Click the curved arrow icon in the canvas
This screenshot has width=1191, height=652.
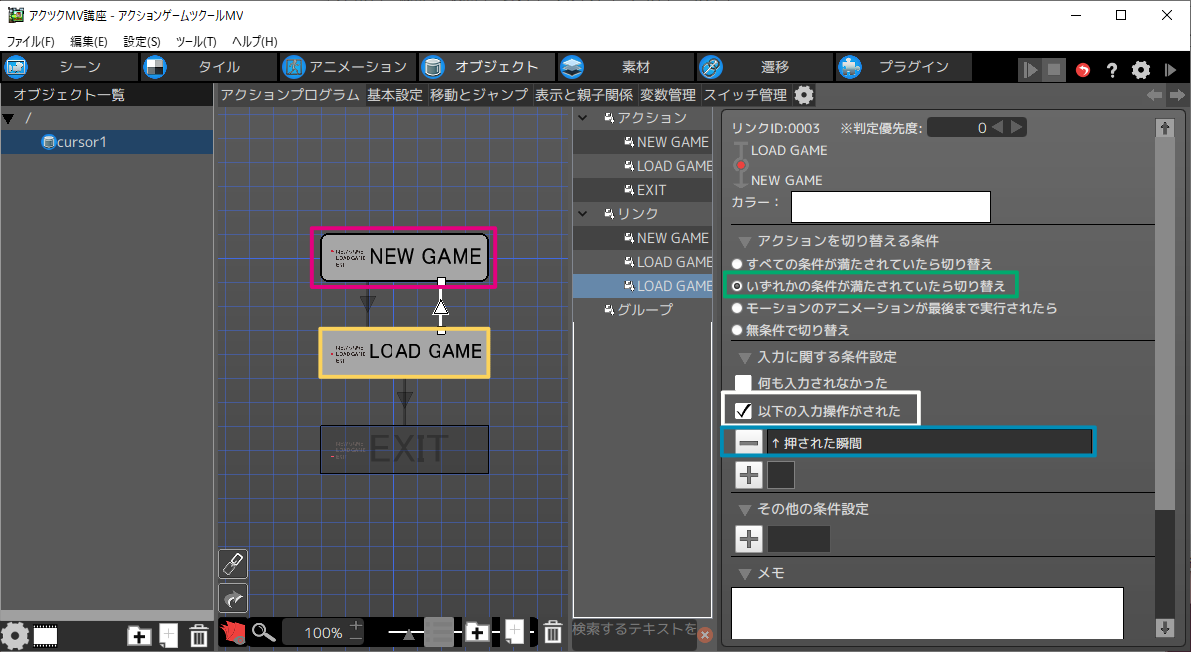(233, 599)
